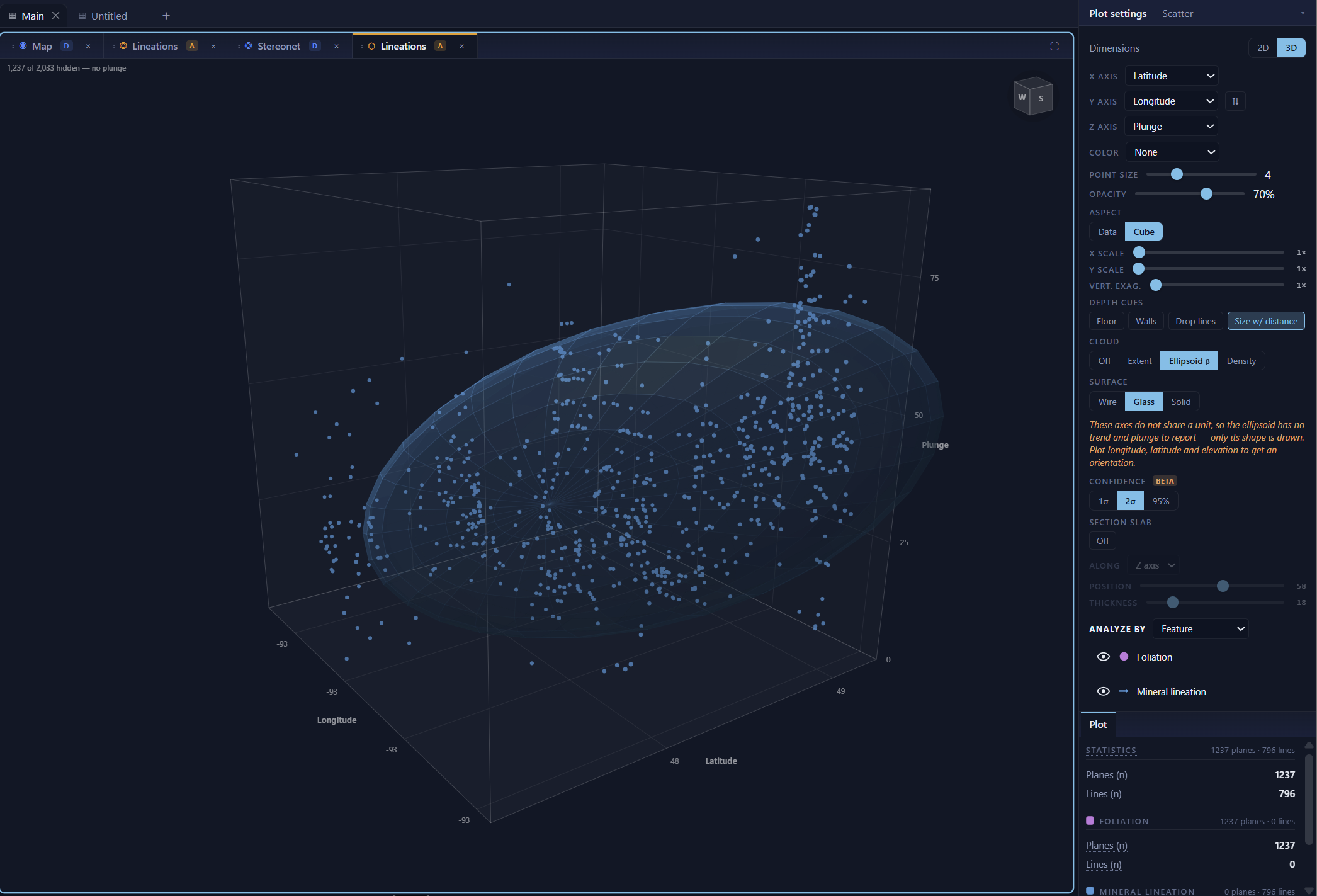
Task: Set aspect to Cube
Action: tap(1144, 232)
